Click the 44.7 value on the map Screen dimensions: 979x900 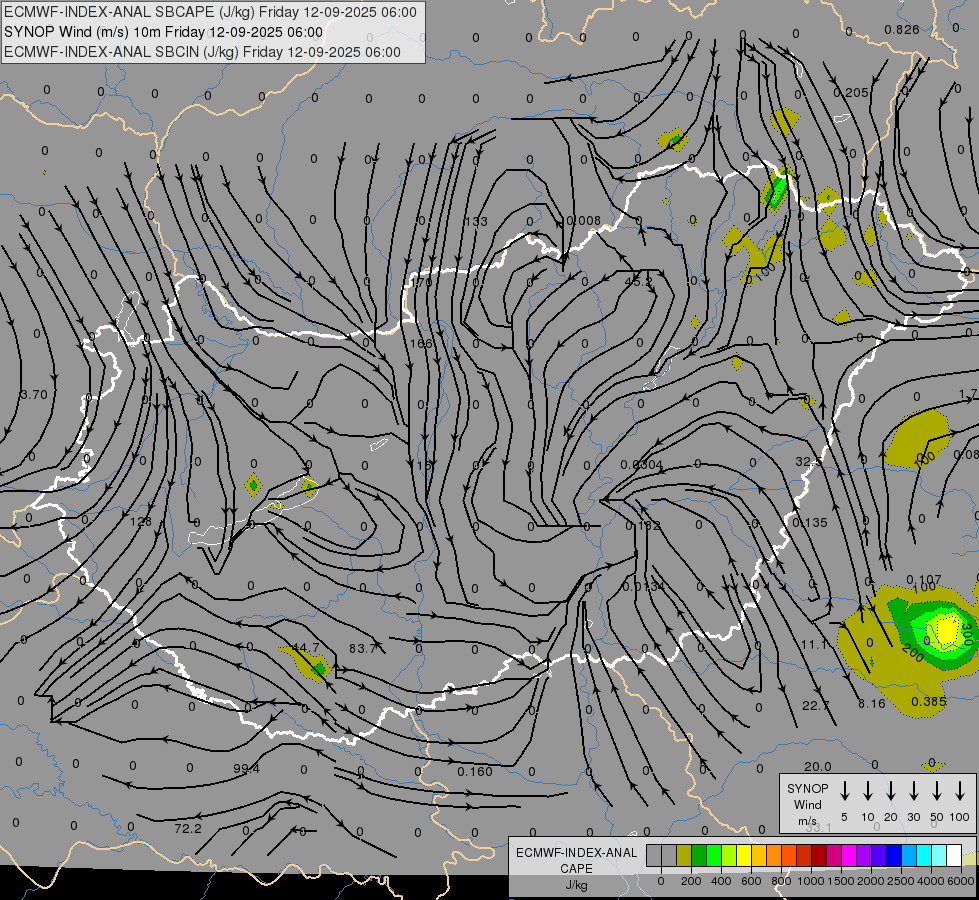(x=306, y=648)
